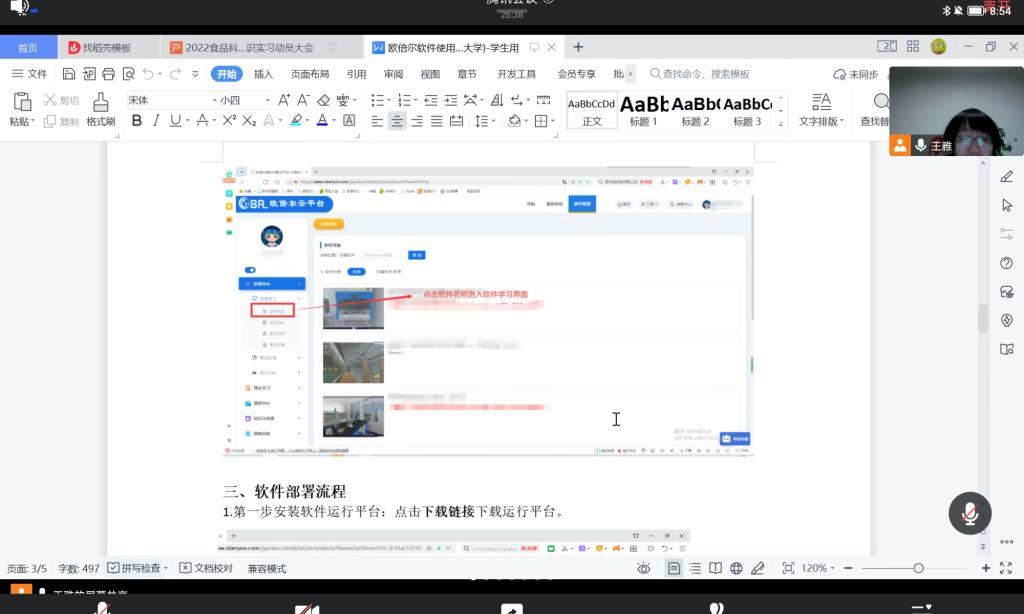Click the 文档校对 button in status bar

tap(206, 568)
